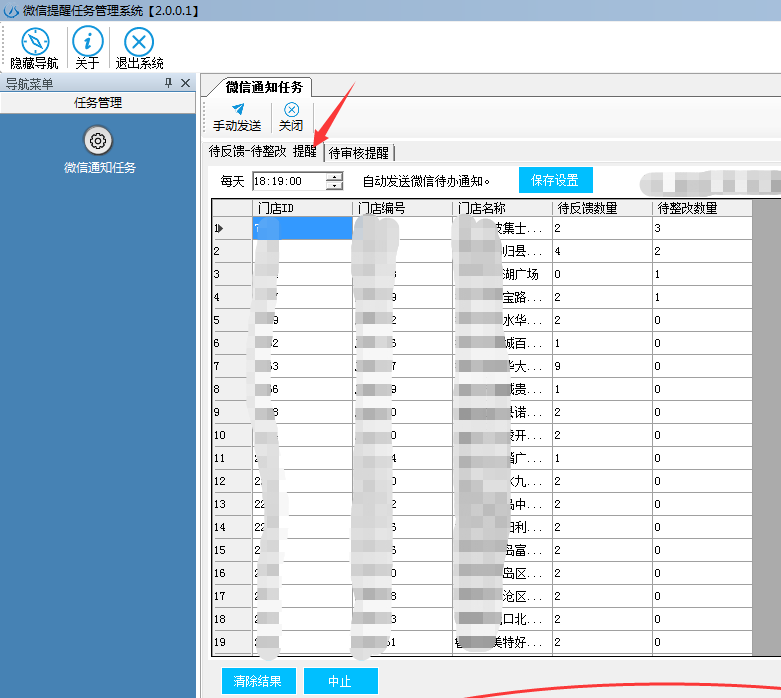
Task: Switch to the 待审核提醒 tab
Action: (x=360, y=153)
